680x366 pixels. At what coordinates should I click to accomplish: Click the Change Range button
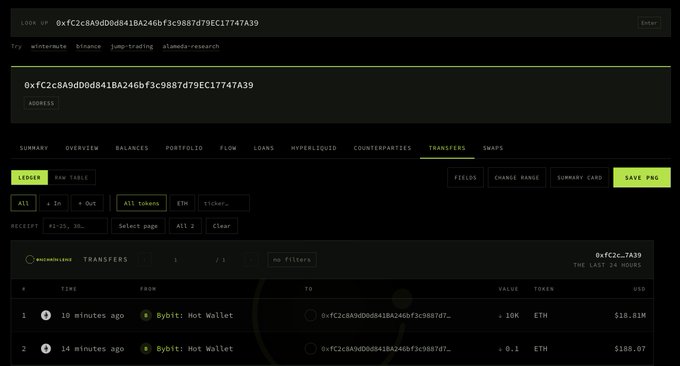[517, 178]
